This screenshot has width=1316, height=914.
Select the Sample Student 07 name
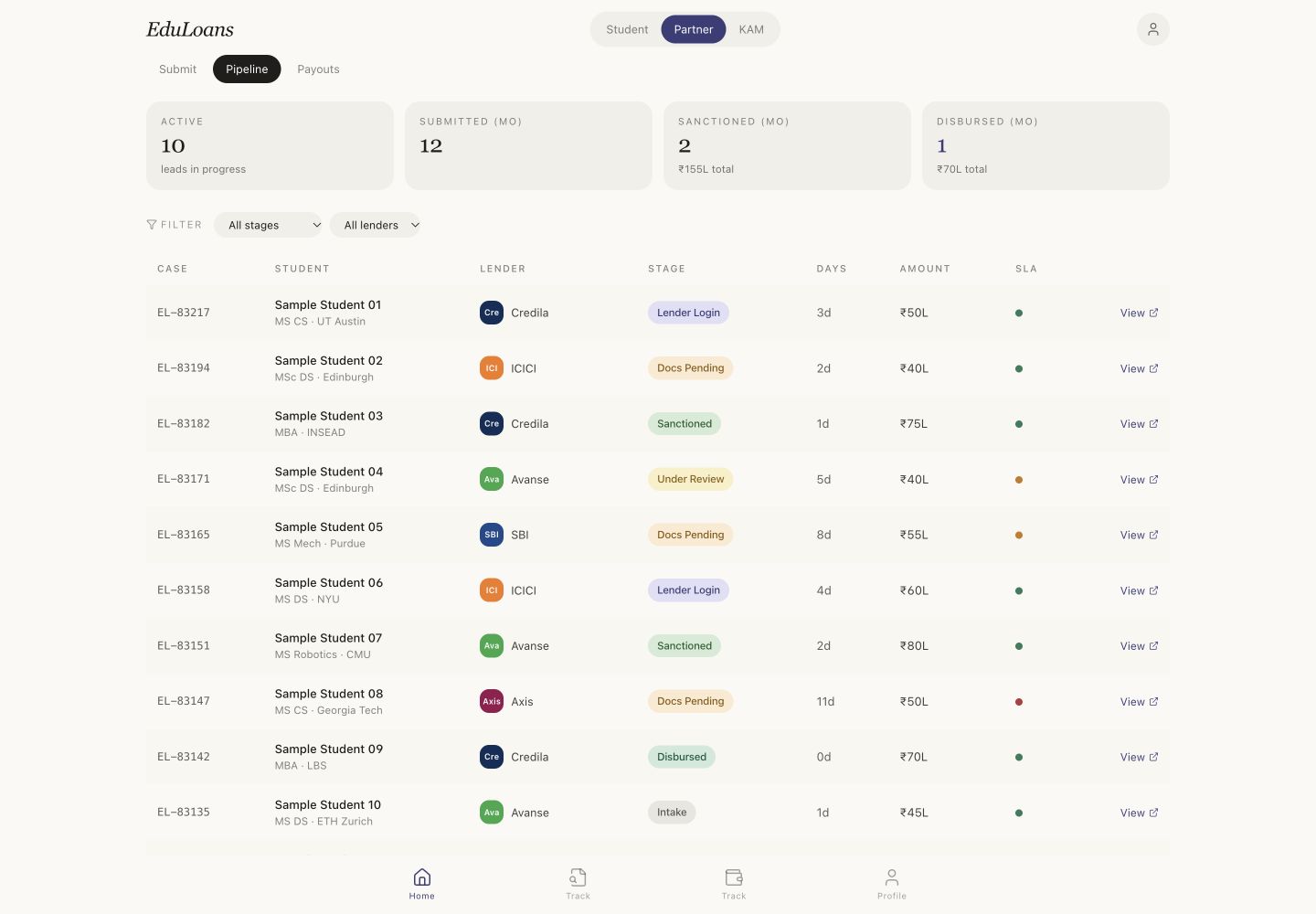pos(328,638)
